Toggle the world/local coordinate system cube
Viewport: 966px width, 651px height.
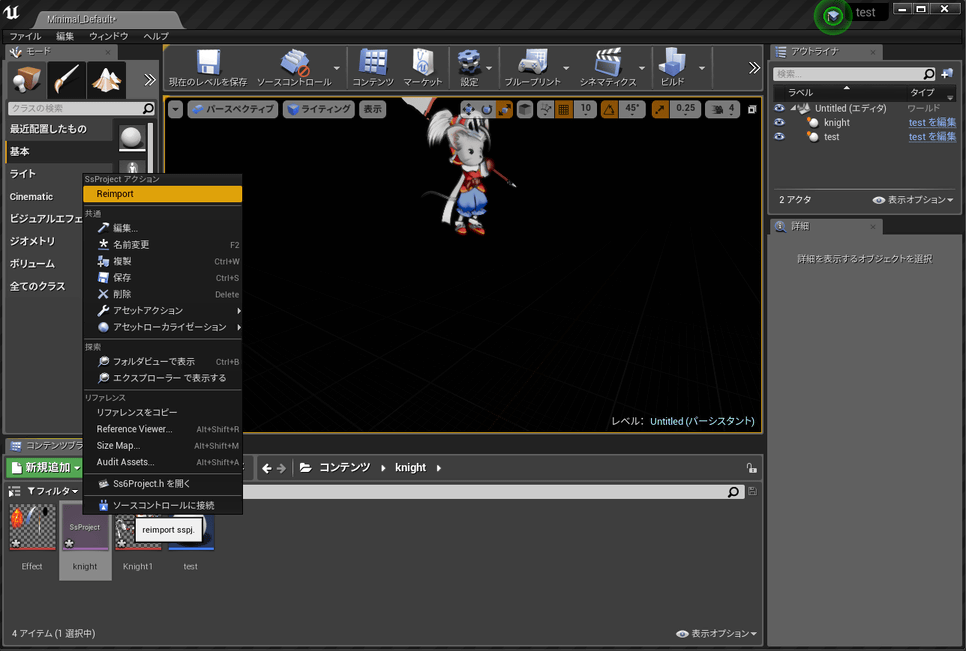(524, 110)
